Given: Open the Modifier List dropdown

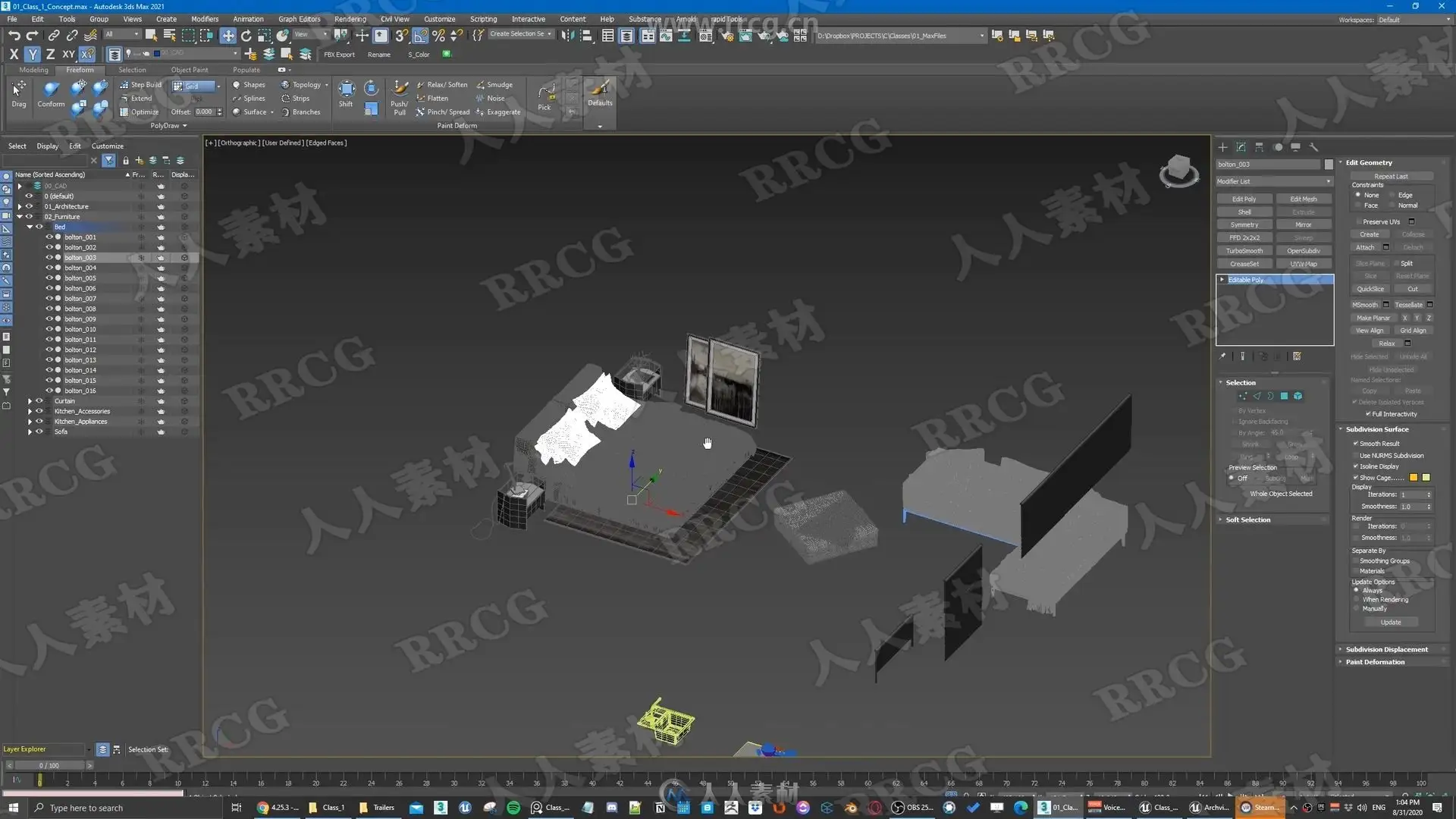Looking at the screenshot, I should [x=1274, y=181].
